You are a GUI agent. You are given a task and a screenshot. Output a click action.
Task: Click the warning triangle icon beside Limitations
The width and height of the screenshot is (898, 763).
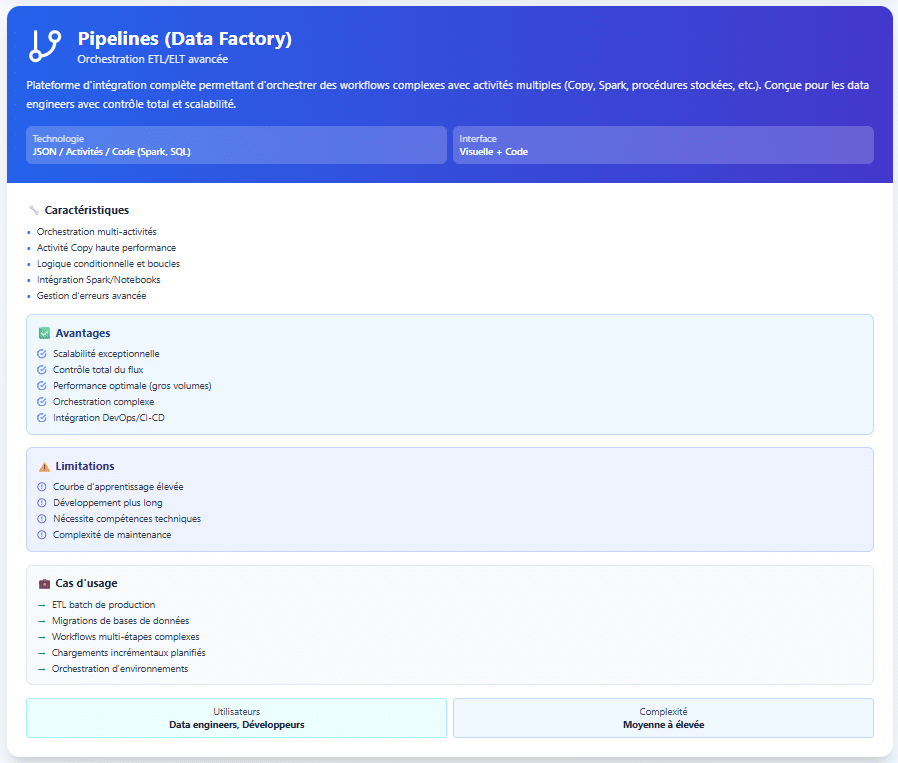coord(44,466)
